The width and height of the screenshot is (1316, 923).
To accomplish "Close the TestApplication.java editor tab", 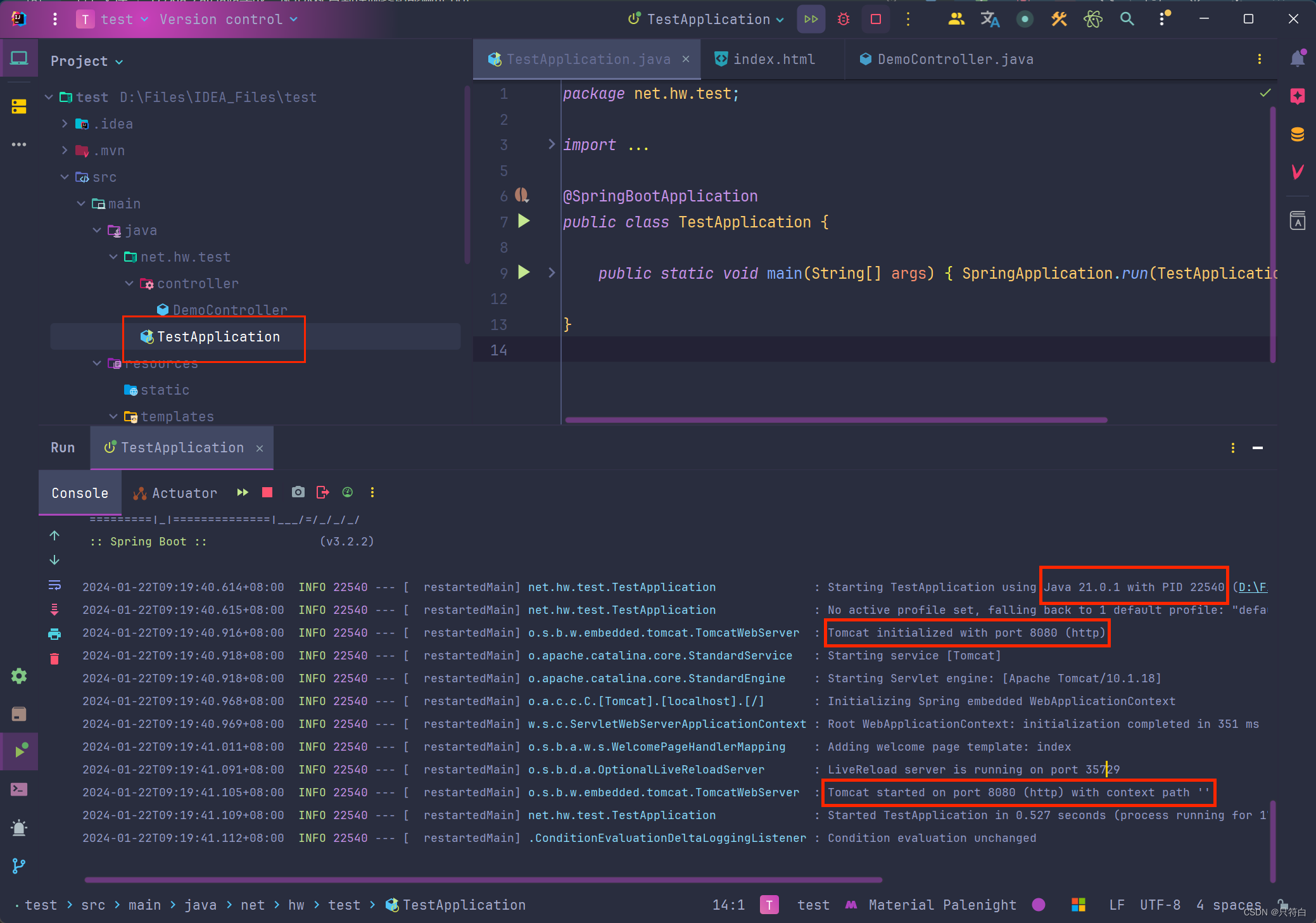I will pyautogui.click(x=686, y=59).
